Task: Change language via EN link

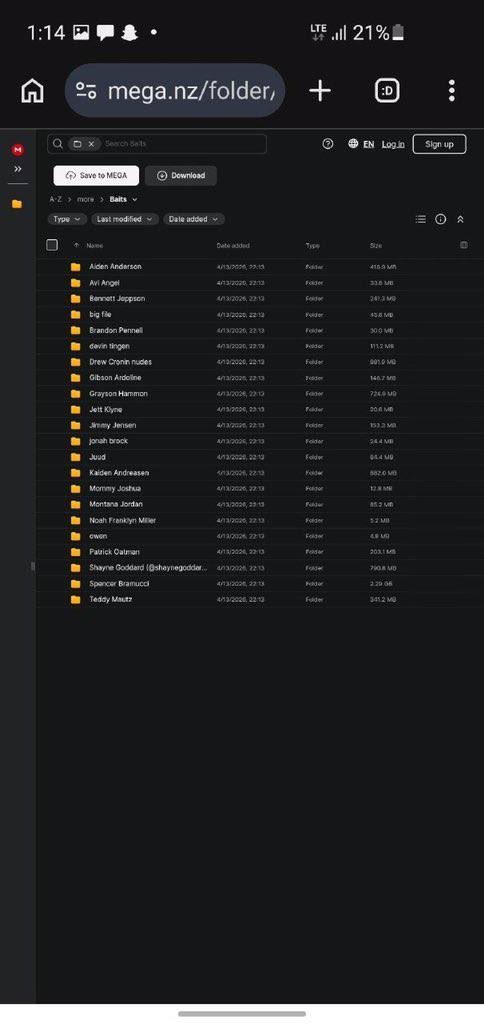Action: 368,144
